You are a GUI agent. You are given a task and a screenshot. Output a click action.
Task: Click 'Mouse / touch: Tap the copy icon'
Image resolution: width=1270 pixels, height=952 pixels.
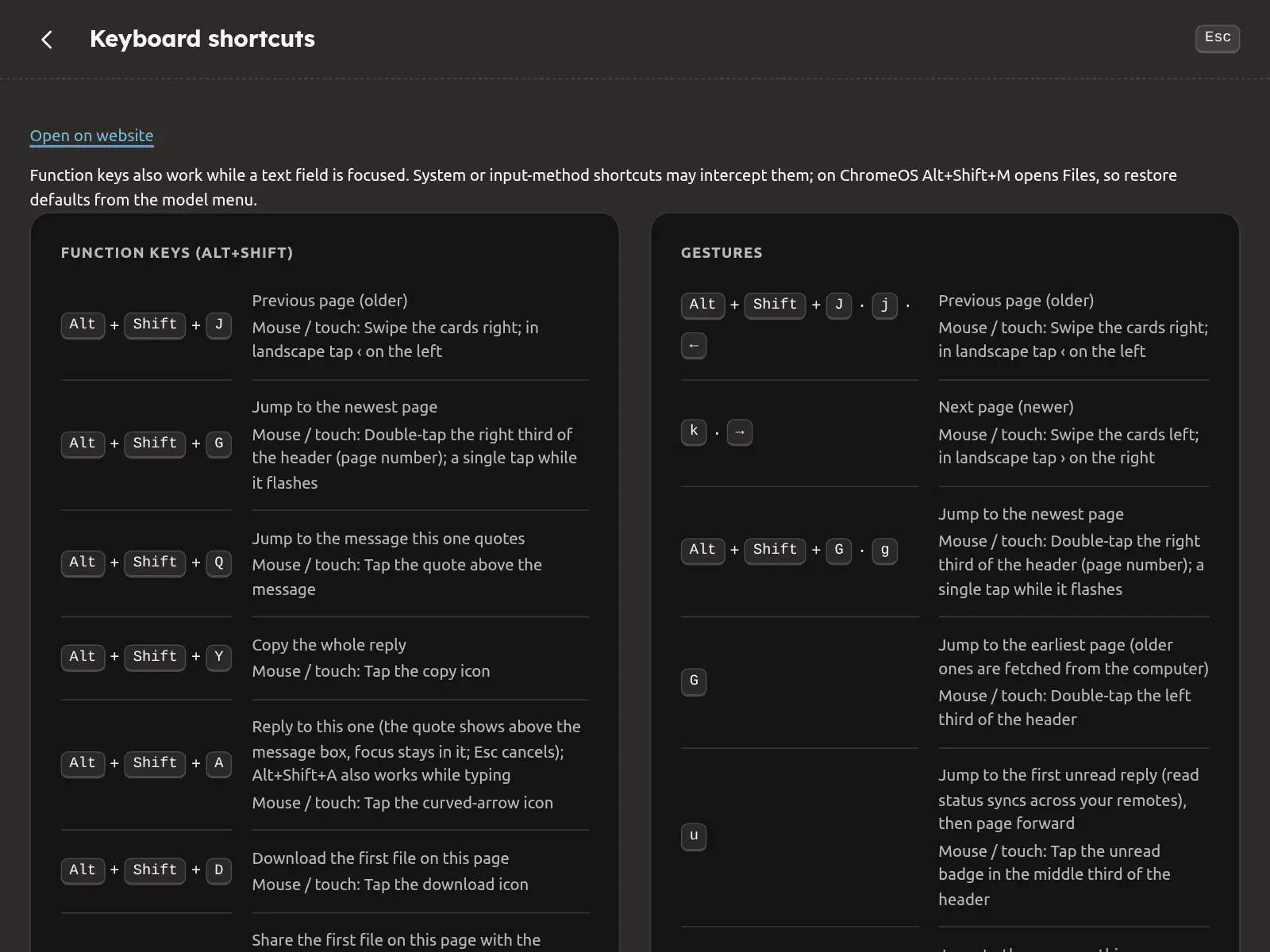tap(371, 671)
